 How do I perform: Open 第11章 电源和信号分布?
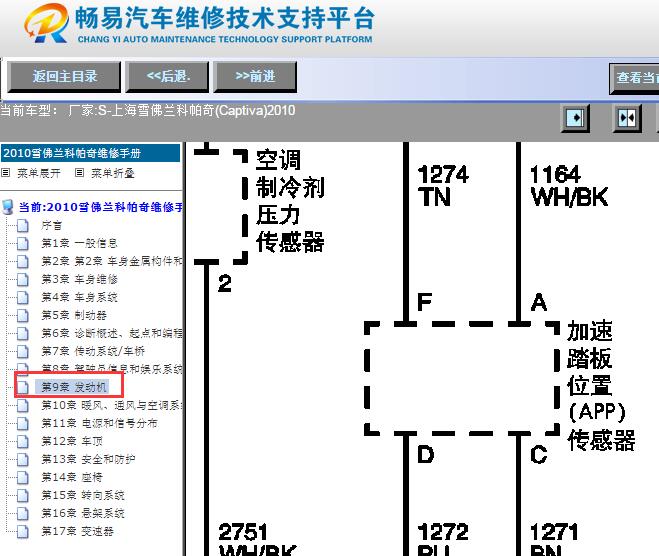coord(99,423)
